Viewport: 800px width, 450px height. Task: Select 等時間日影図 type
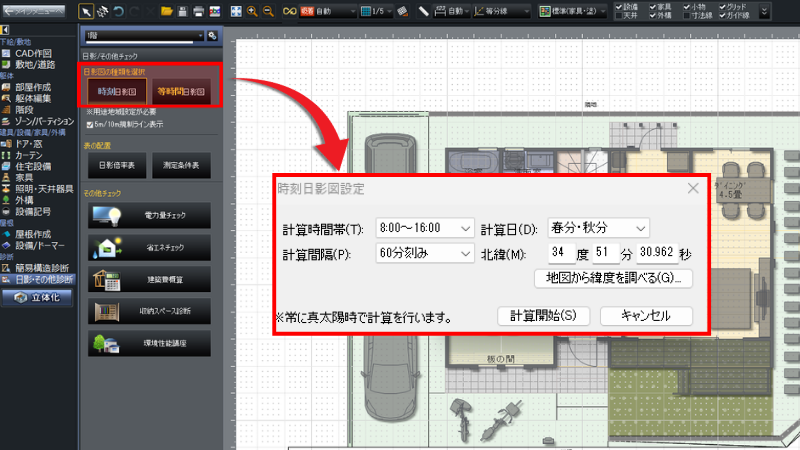181,91
